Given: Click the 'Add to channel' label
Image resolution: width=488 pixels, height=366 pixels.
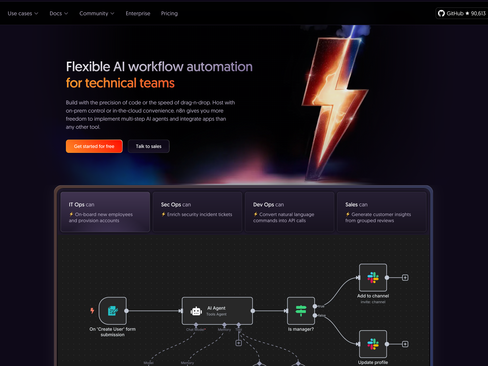Looking at the screenshot, I should (373, 296).
